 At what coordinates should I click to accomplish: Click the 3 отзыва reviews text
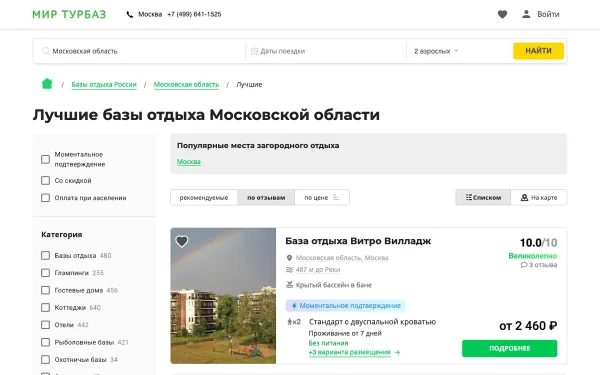pos(543,265)
